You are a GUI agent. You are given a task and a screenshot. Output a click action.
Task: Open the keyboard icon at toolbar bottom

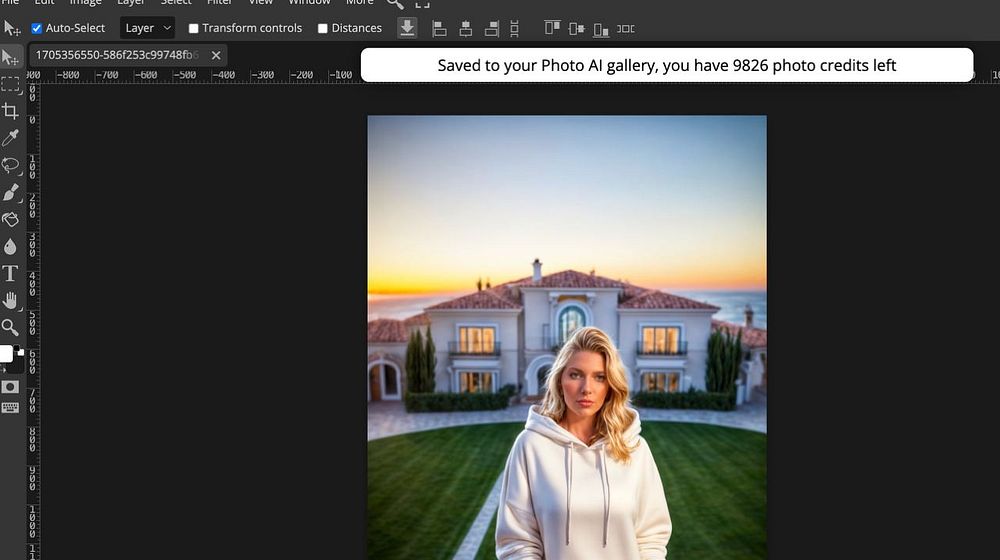coord(10,408)
